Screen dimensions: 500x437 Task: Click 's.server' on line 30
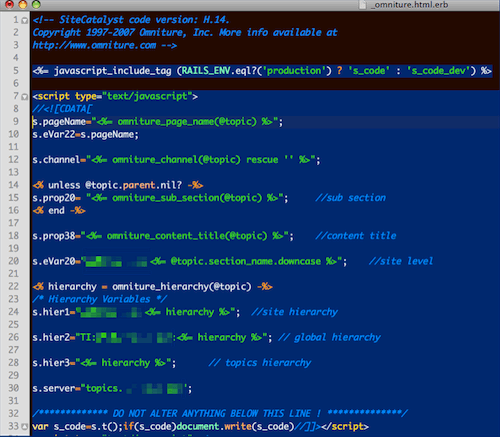pyautogui.click(x=54, y=388)
